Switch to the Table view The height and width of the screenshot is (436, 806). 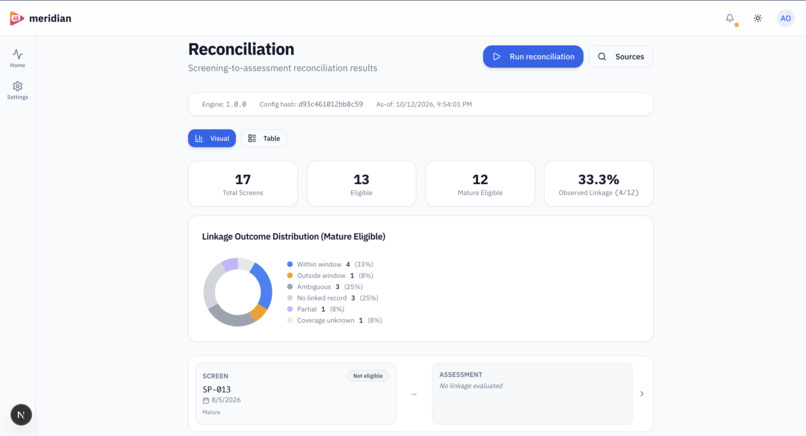point(264,138)
